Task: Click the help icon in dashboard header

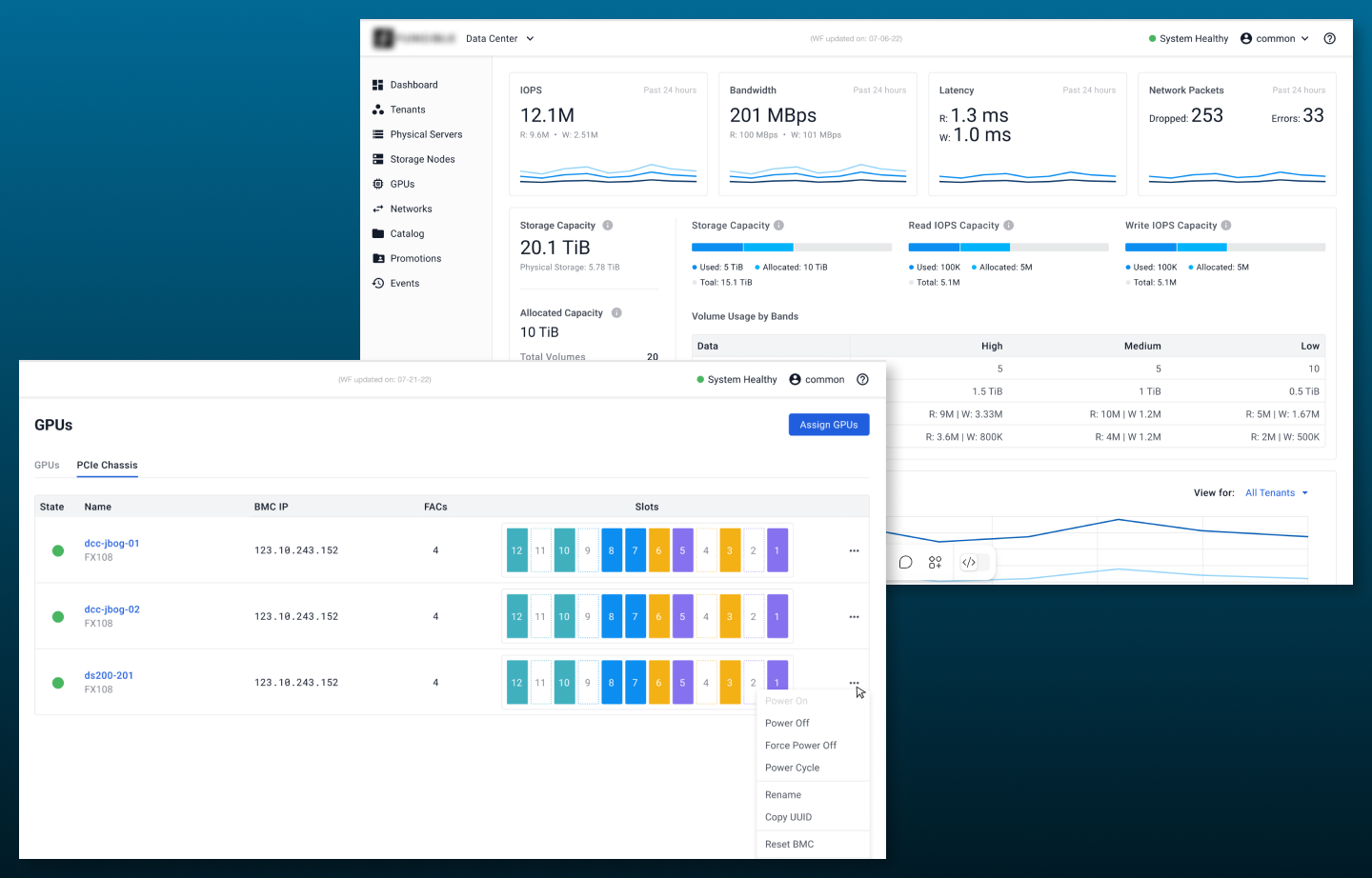Action: tap(1329, 39)
